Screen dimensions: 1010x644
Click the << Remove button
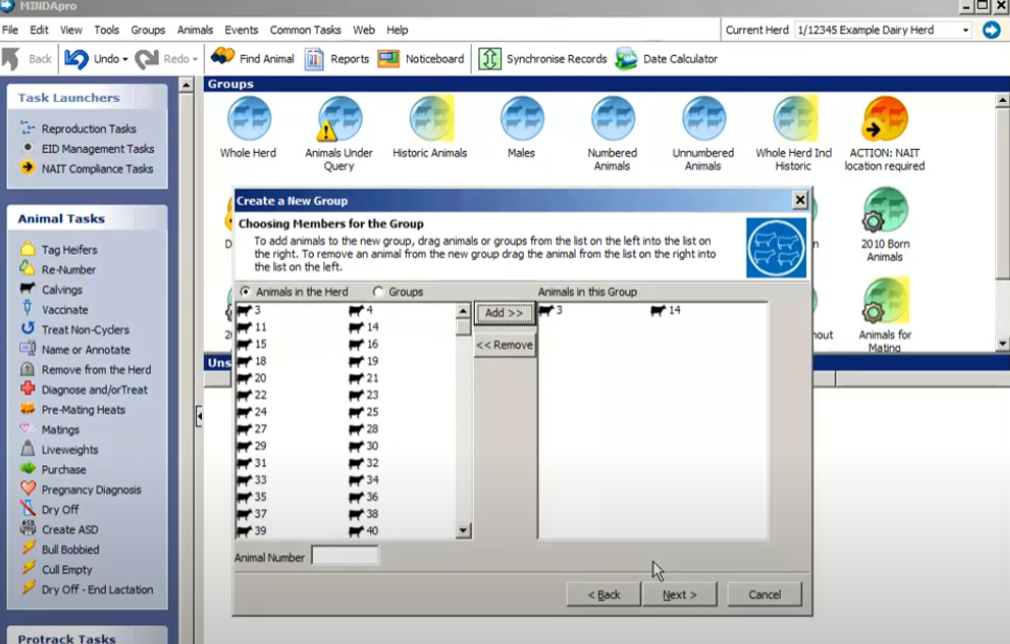click(504, 345)
